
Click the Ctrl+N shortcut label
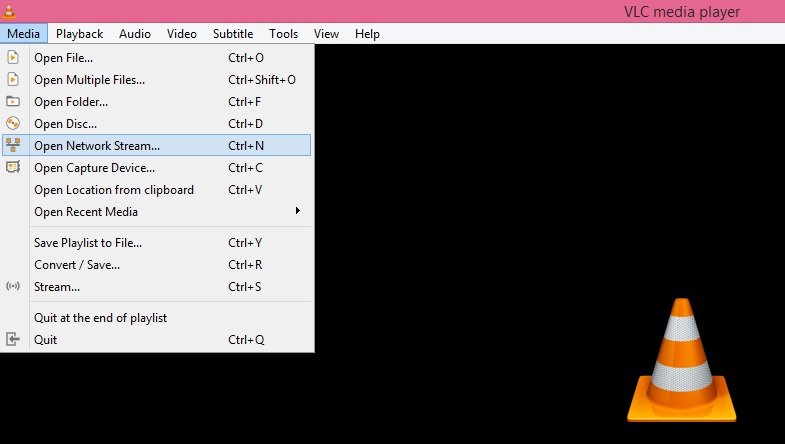(246, 146)
